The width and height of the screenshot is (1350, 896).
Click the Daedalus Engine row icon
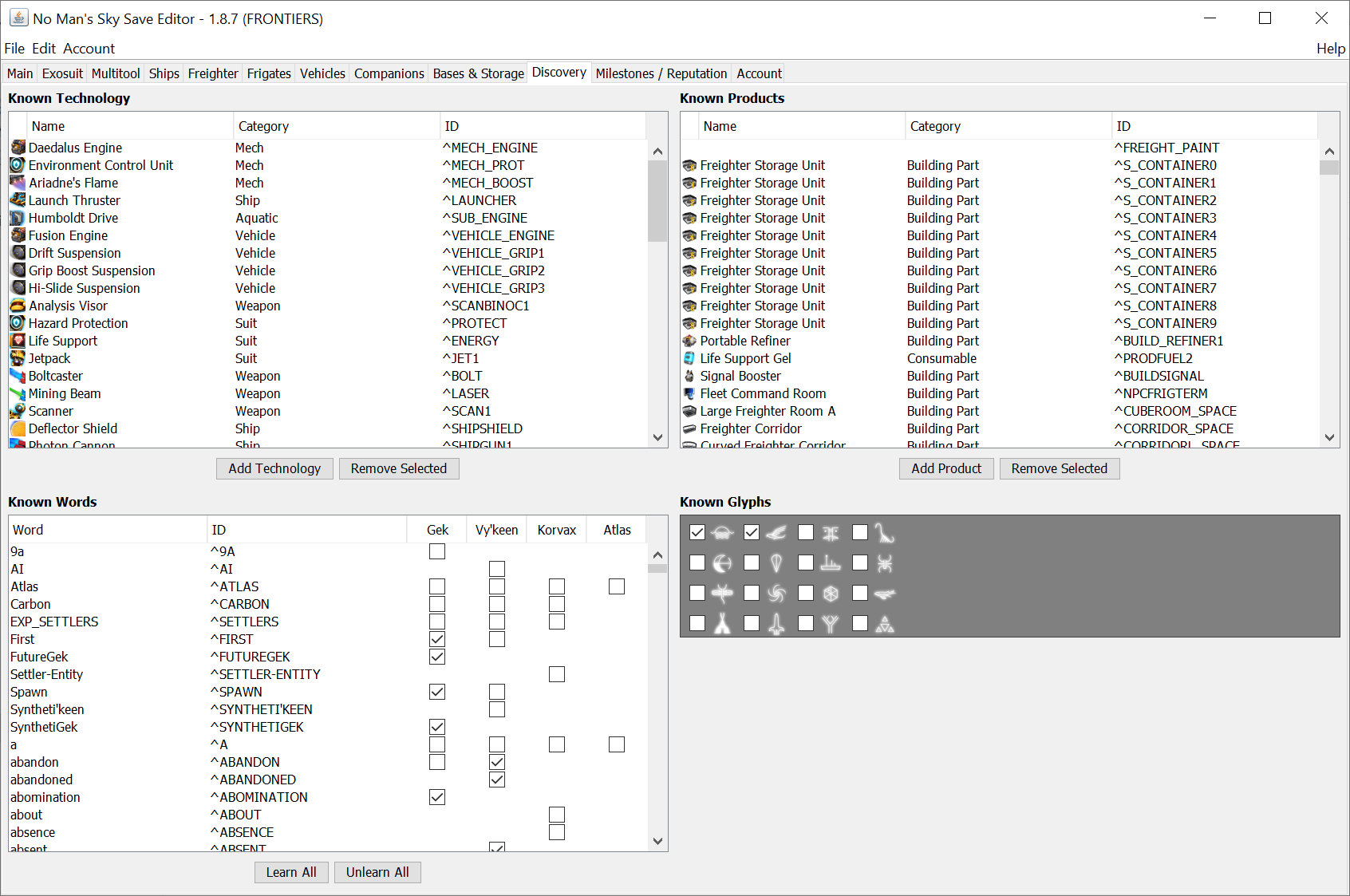click(18, 148)
